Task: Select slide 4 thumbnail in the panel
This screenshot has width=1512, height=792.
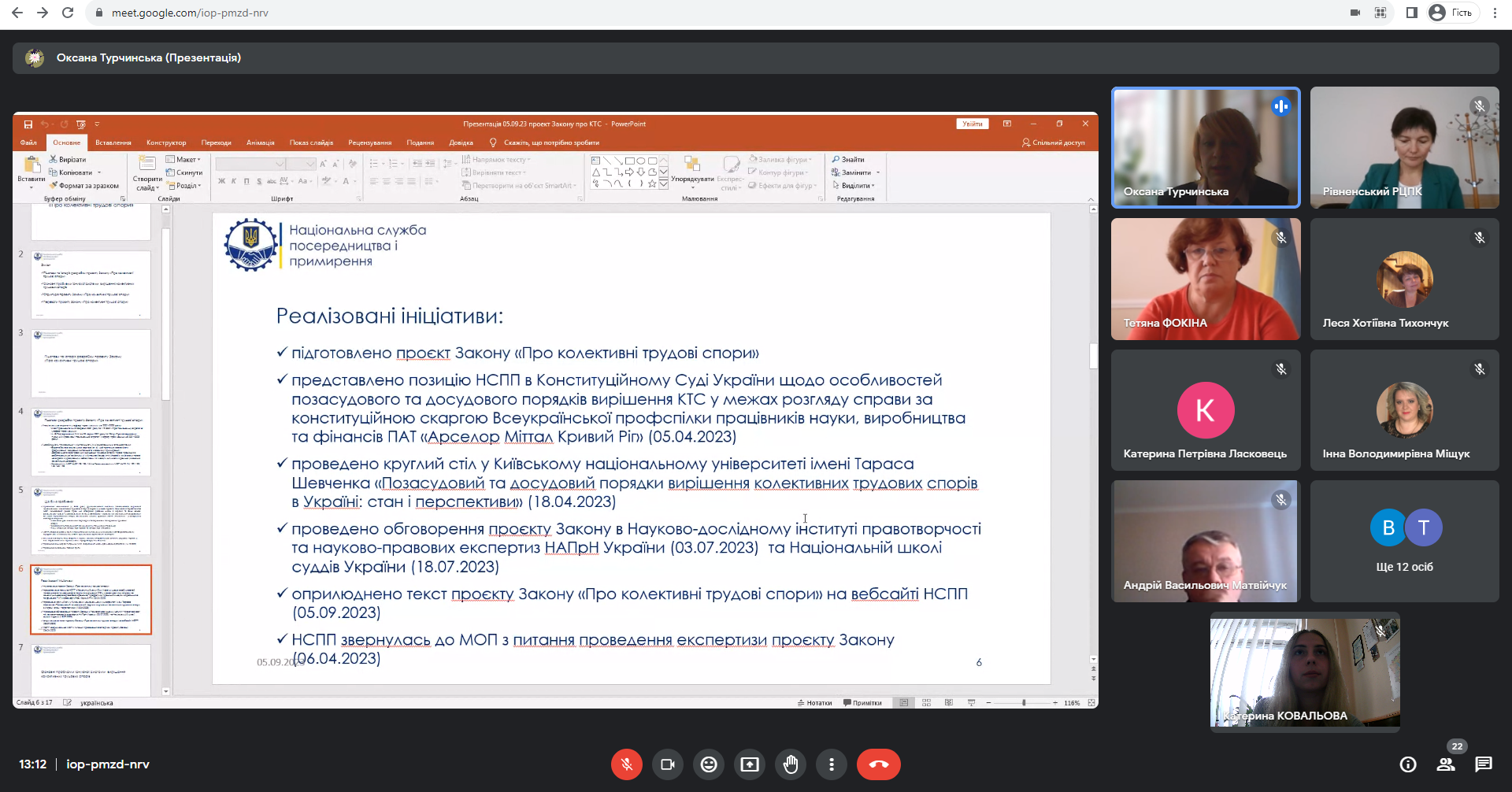Action: [x=91, y=442]
